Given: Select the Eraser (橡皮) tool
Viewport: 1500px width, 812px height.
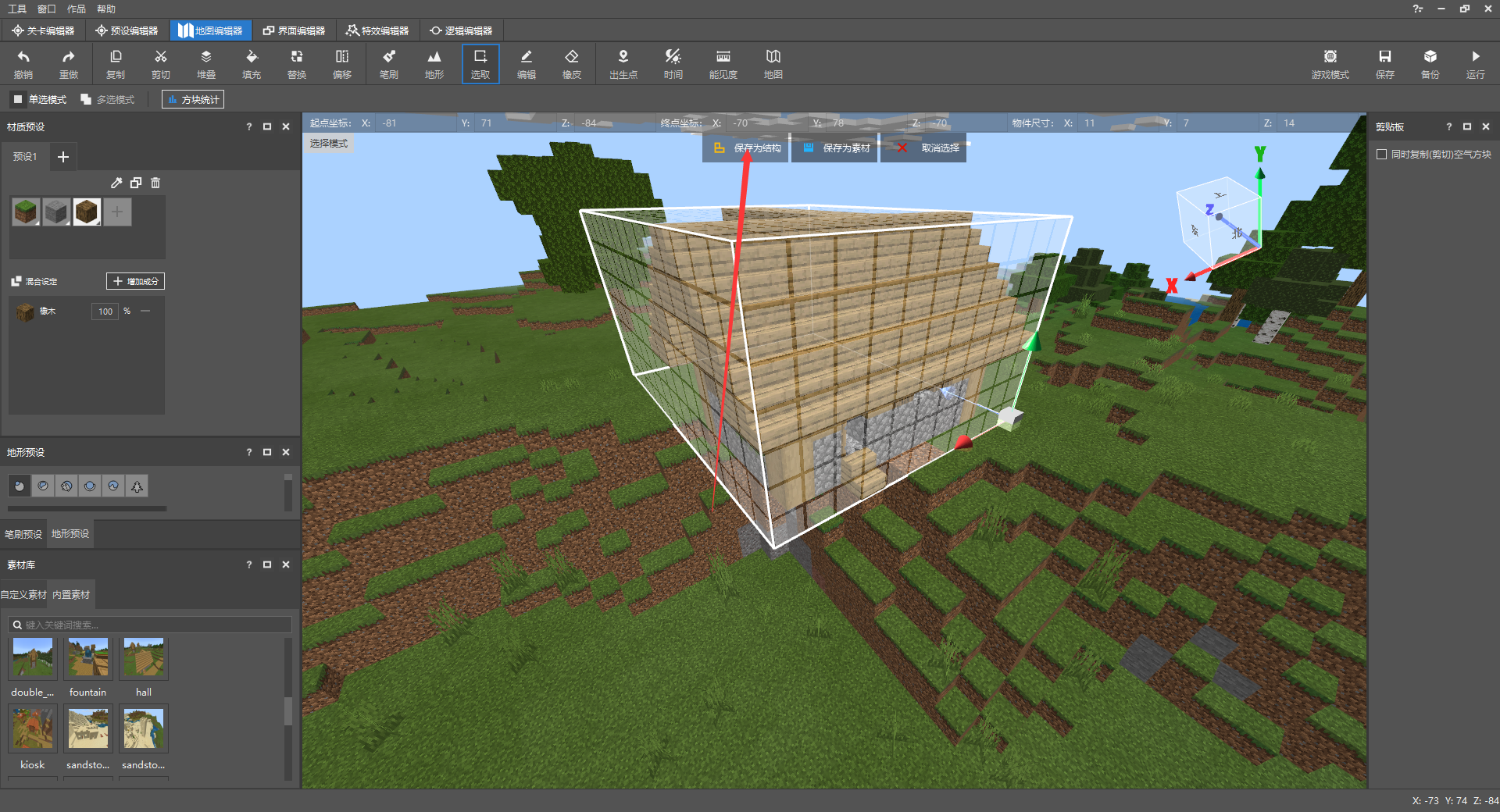Looking at the screenshot, I should pyautogui.click(x=572, y=64).
